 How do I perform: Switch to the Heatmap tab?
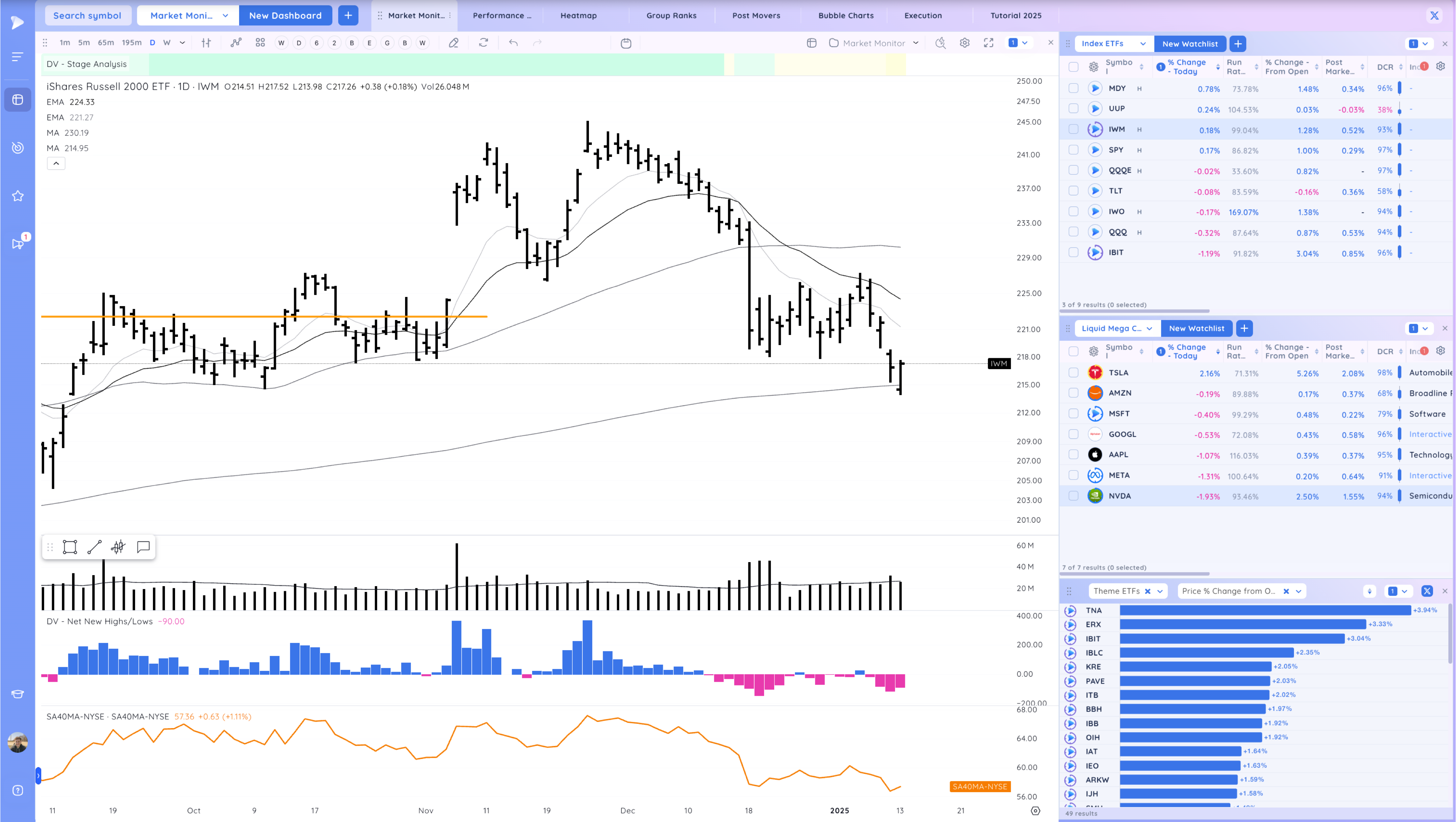tap(578, 16)
